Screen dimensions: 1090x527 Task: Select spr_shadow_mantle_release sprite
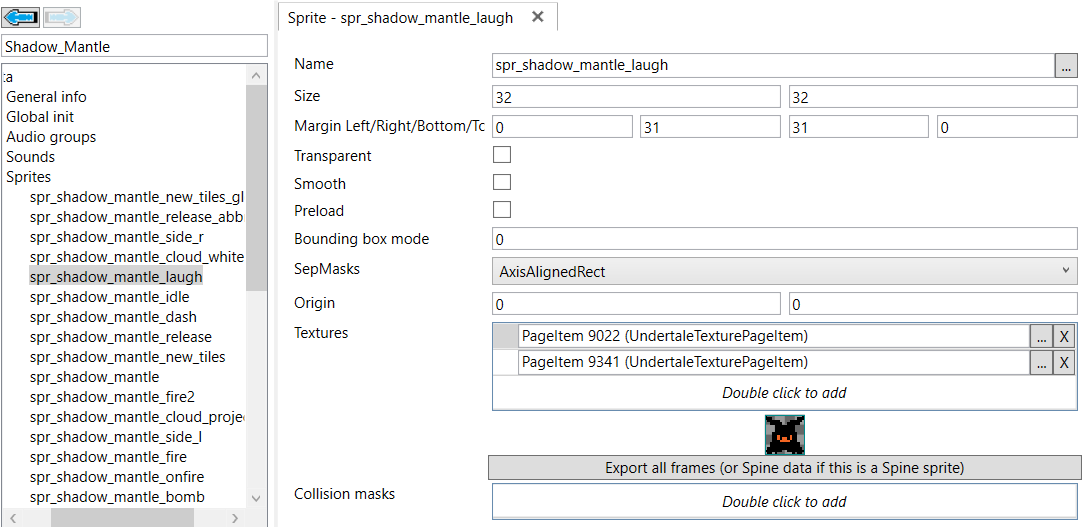(x=121, y=337)
